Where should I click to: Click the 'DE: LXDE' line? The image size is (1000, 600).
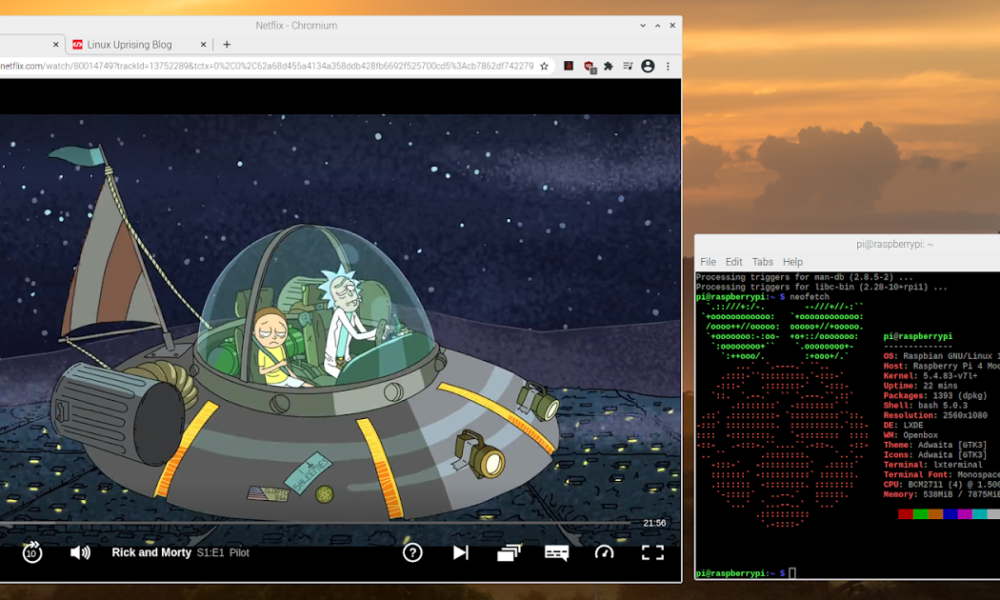[903, 425]
